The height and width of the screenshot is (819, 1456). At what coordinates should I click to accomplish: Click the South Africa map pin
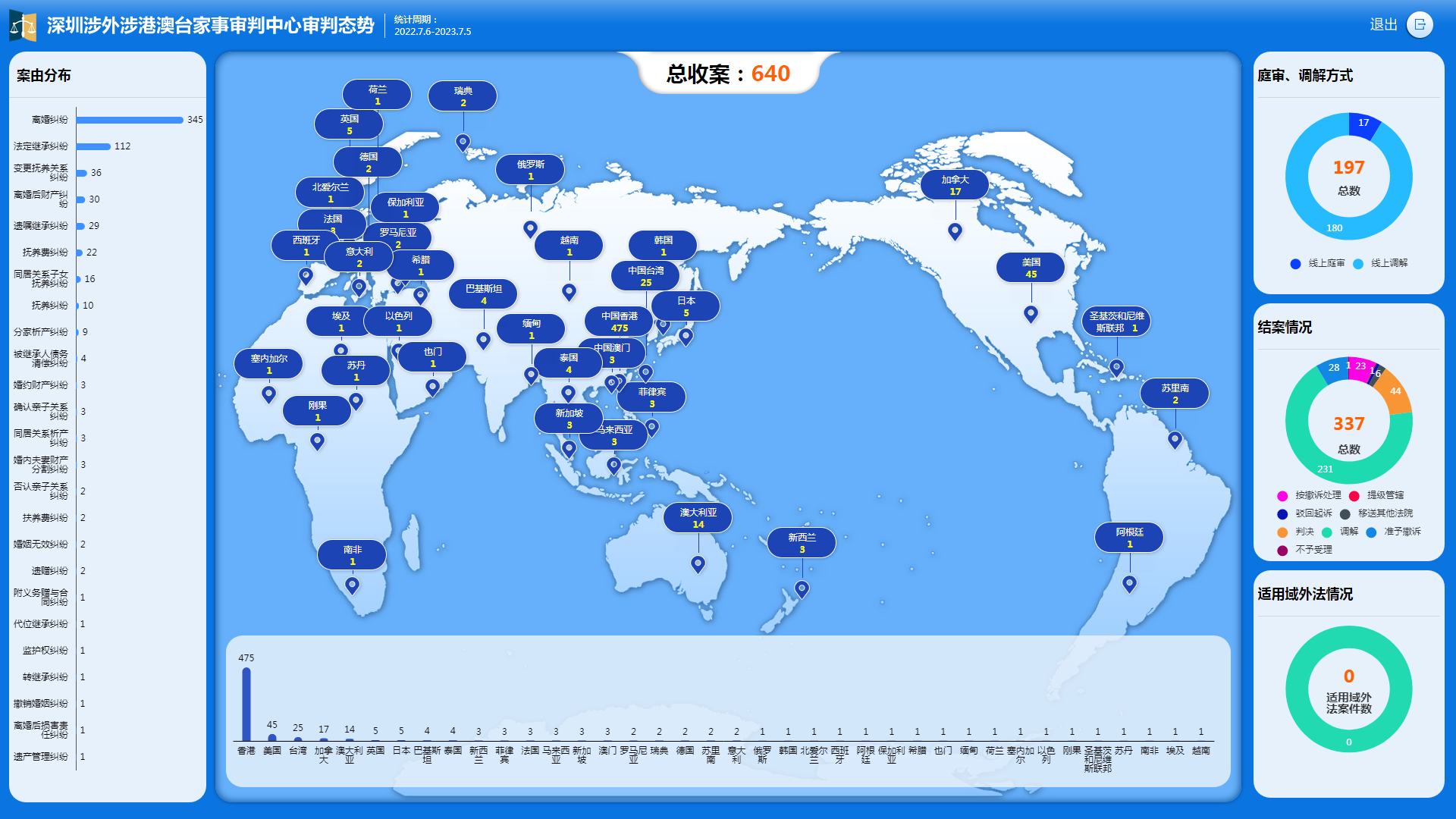tap(352, 585)
